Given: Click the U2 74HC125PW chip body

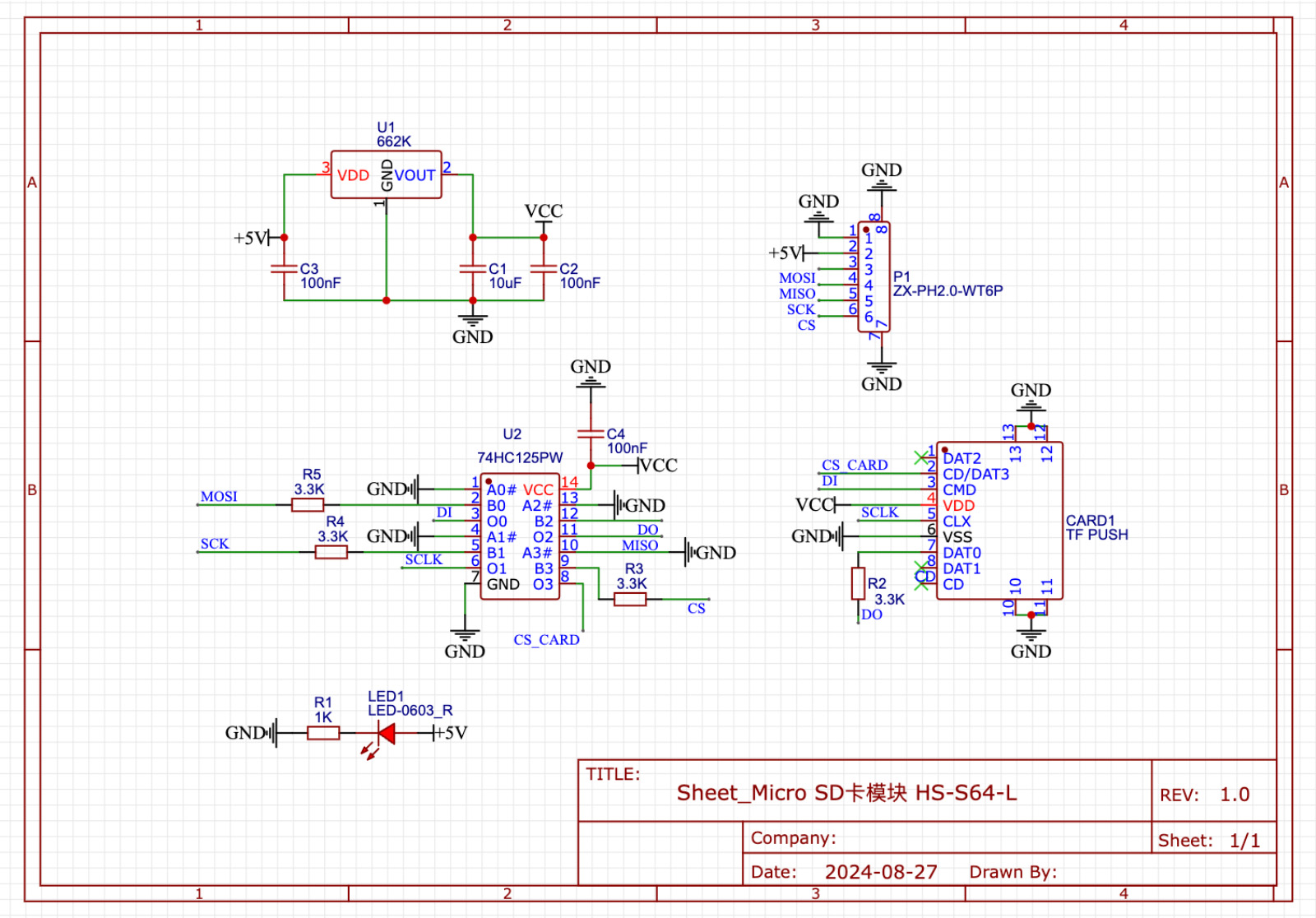Looking at the screenshot, I should pos(520,536).
